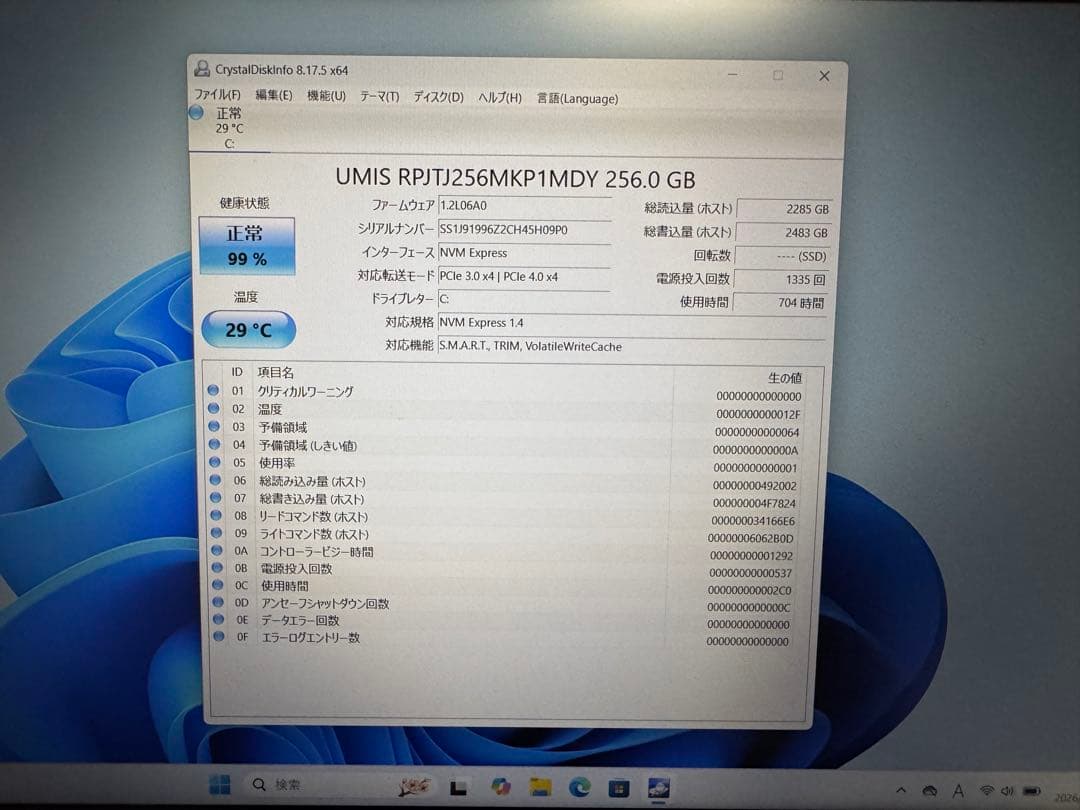Viewport: 1080px width, 810px height.
Task: Click the OneDrive cloud tray icon
Action: pos(930,791)
